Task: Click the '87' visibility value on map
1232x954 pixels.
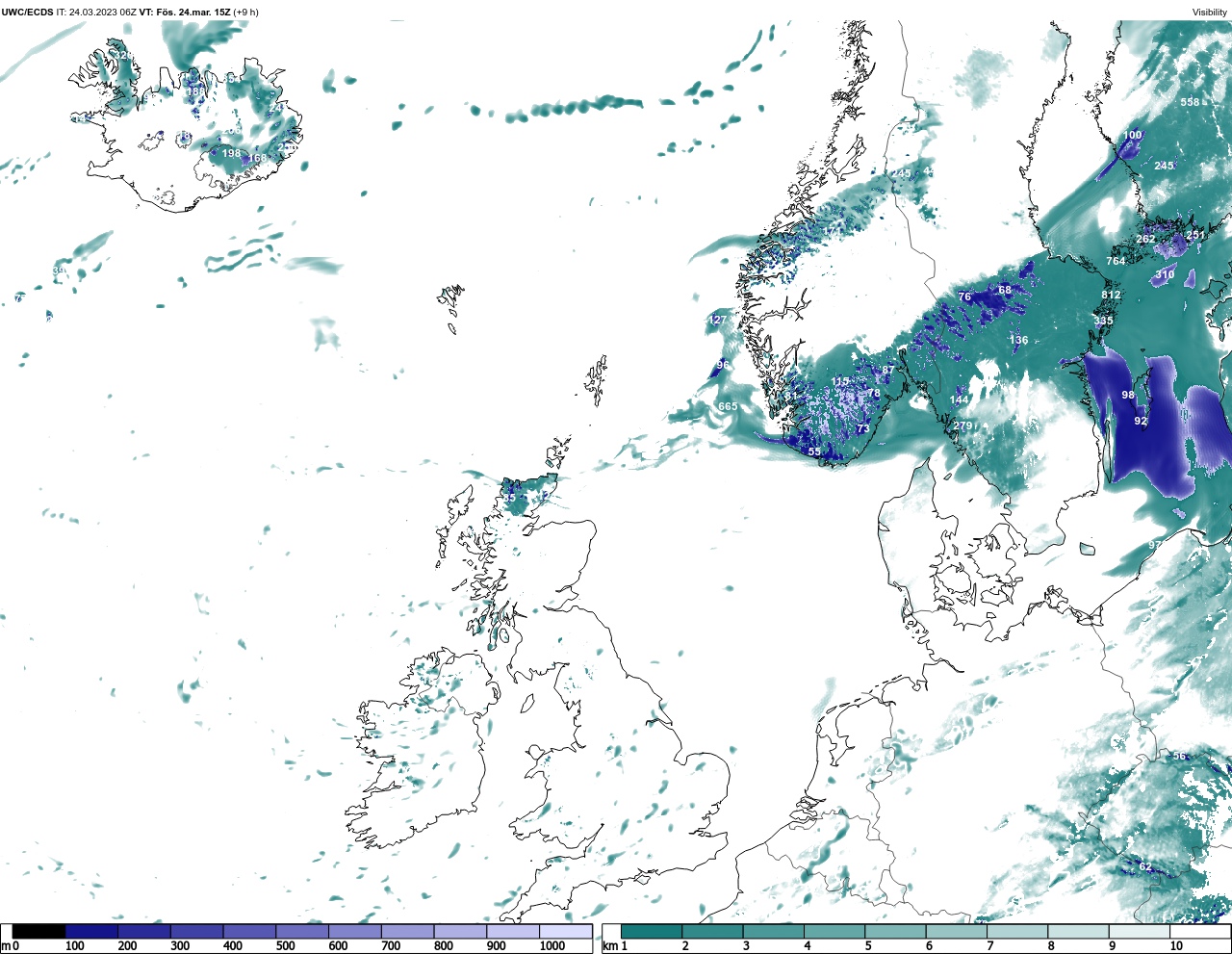Action: tap(887, 370)
